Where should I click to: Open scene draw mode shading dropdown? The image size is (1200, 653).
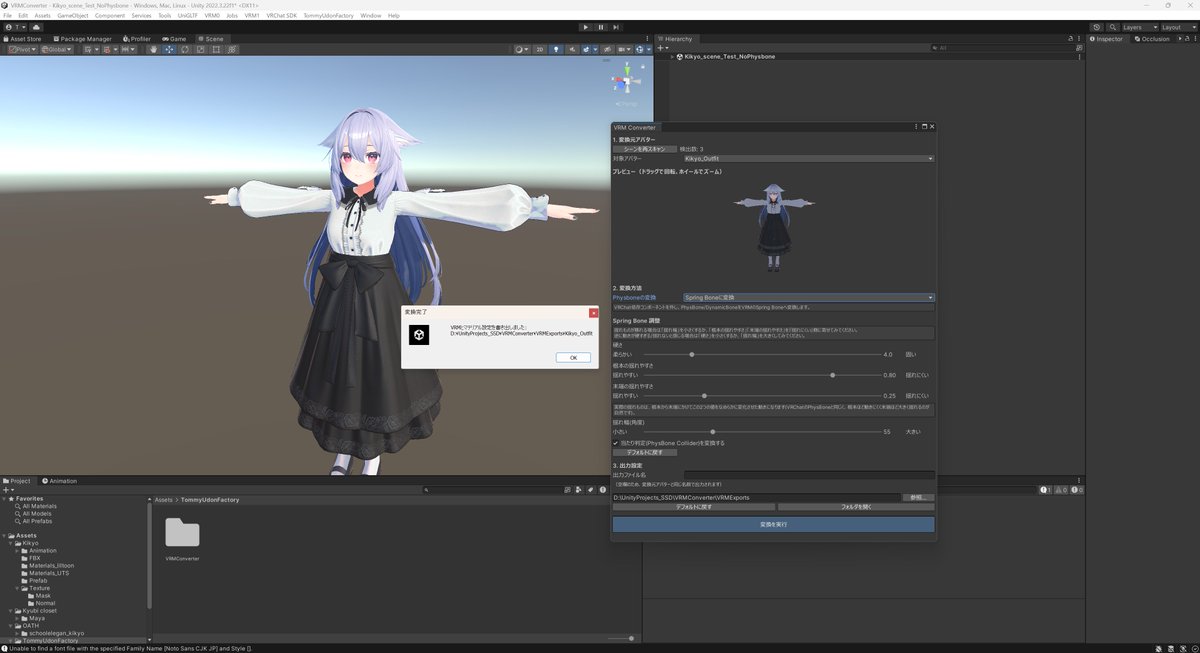tap(523, 49)
